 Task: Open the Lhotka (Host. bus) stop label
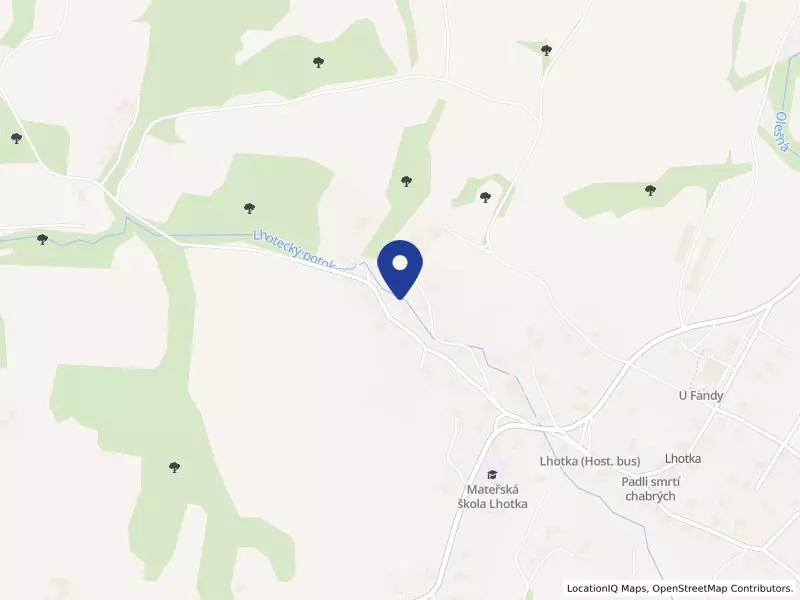pos(590,461)
